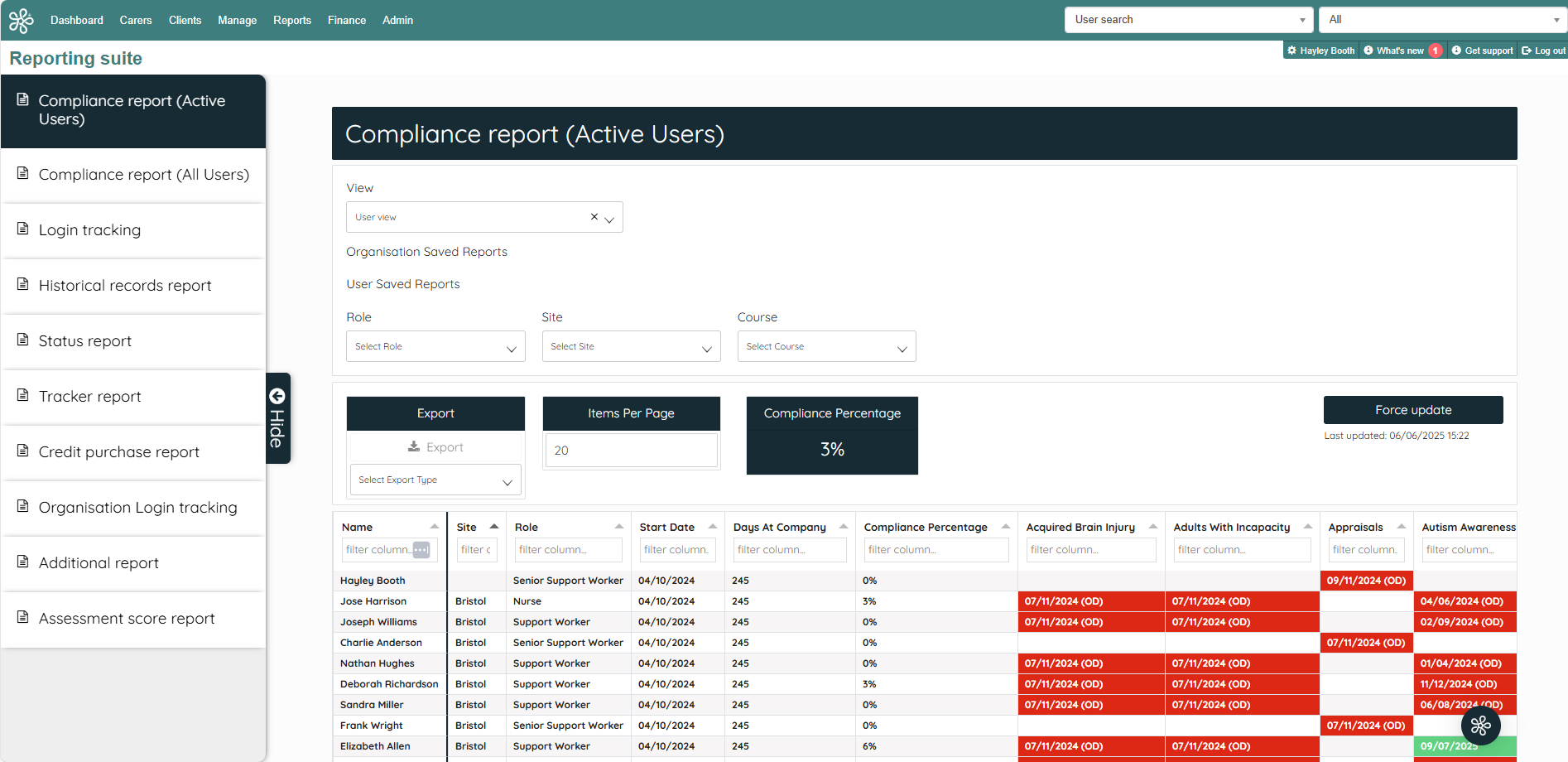Screen dimensions: 1568x762
Task: Click the What's new info icon
Action: 1367,50
